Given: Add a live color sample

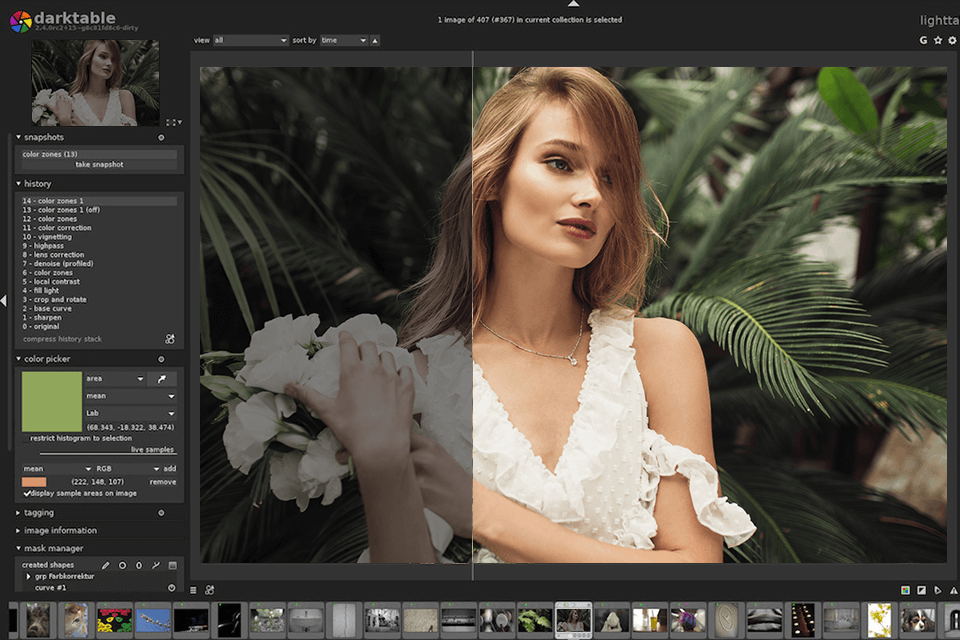Looking at the screenshot, I should pyautogui.click(x=170, y=469).
